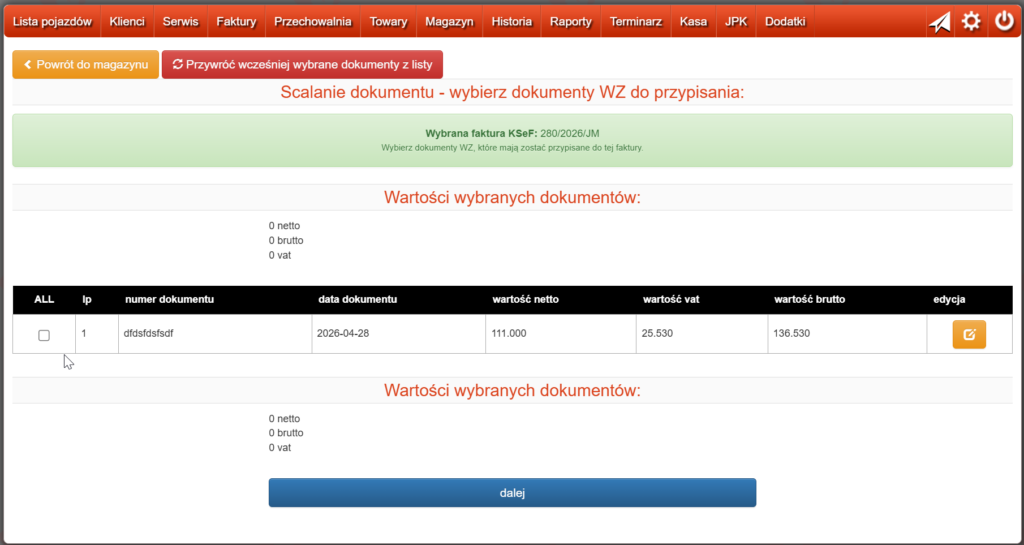Tick the checkbox for document dfdsfdsfsdf
This screenshot has height=545, width=1024.
[44, 336]
